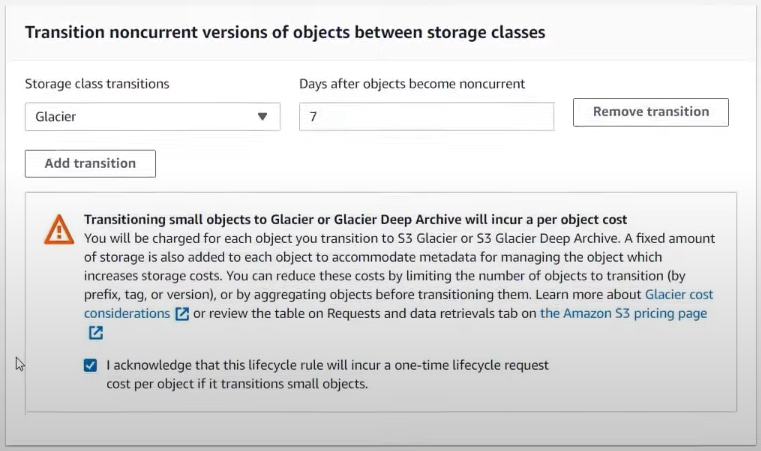Click external link icon below pricing page link
The width and height of the screenshot is (761, 451).
[96, 333]
